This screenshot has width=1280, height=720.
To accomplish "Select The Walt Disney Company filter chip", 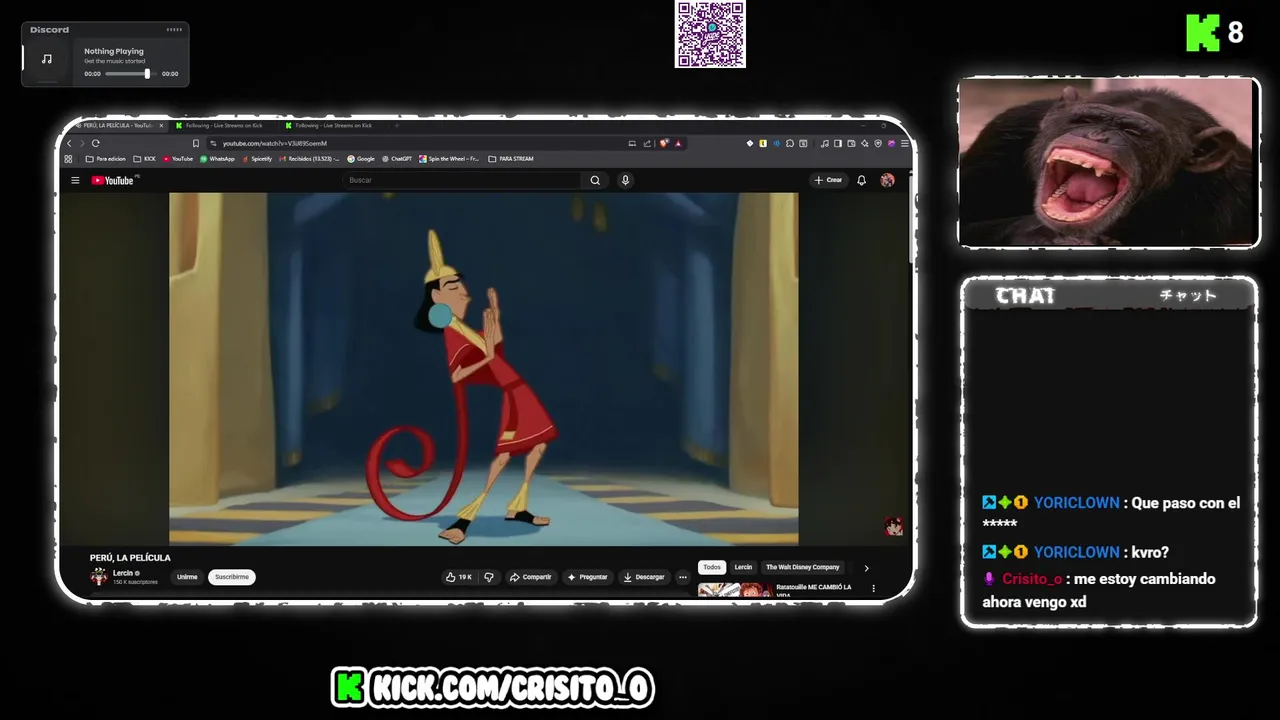I will tap(803, 567).
